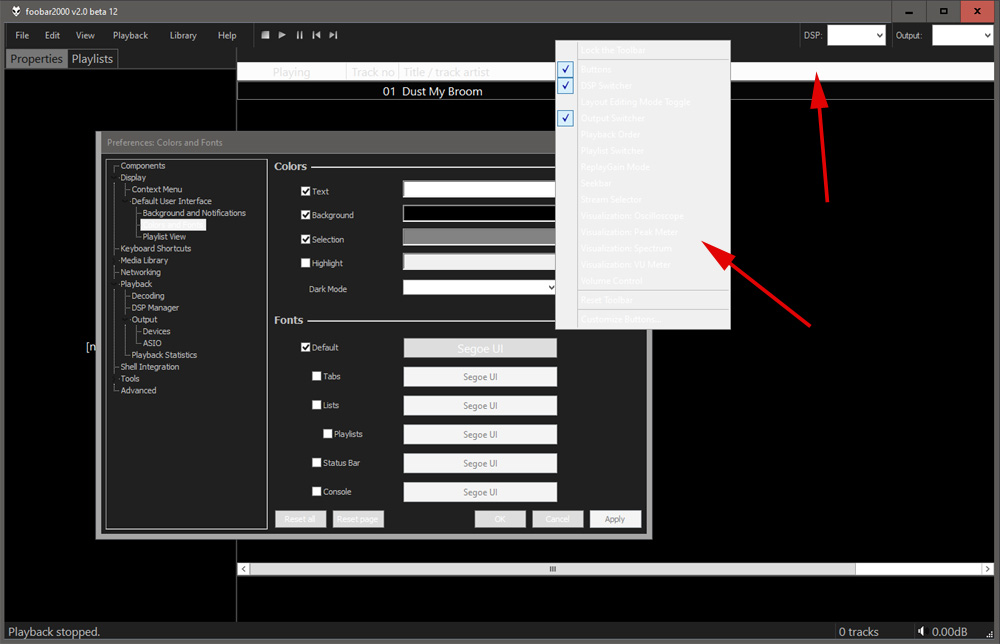
Task: Switch to the Properties tab
Action: (36, 59)
